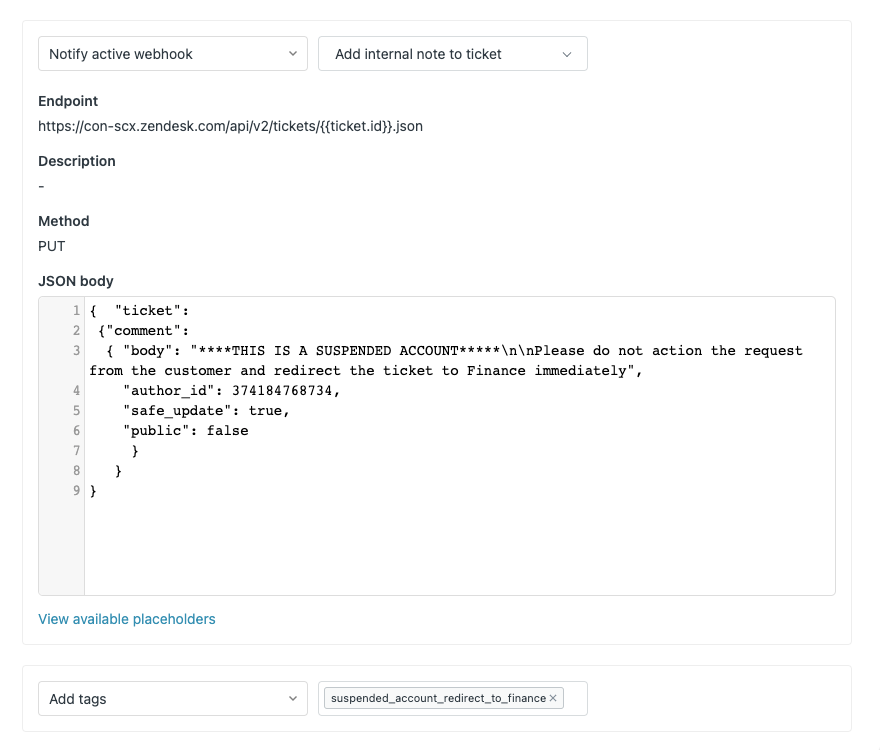Click line number 3 in the JSON editor
The width and height of the screenshot is (880, 750).
(75, 350)
